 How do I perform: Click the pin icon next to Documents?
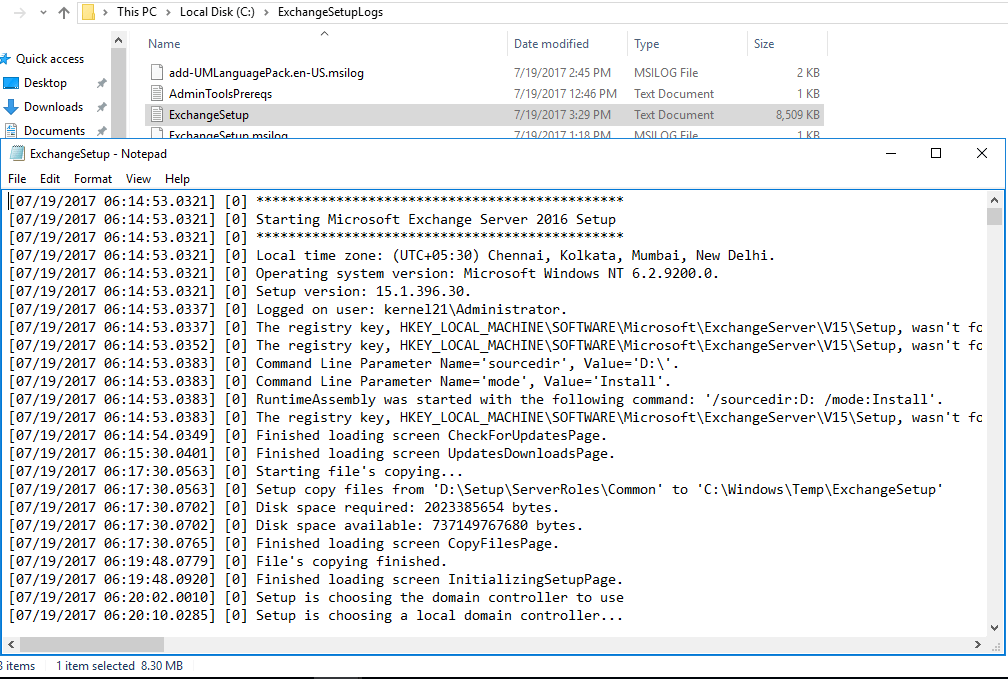pos(101,131)
